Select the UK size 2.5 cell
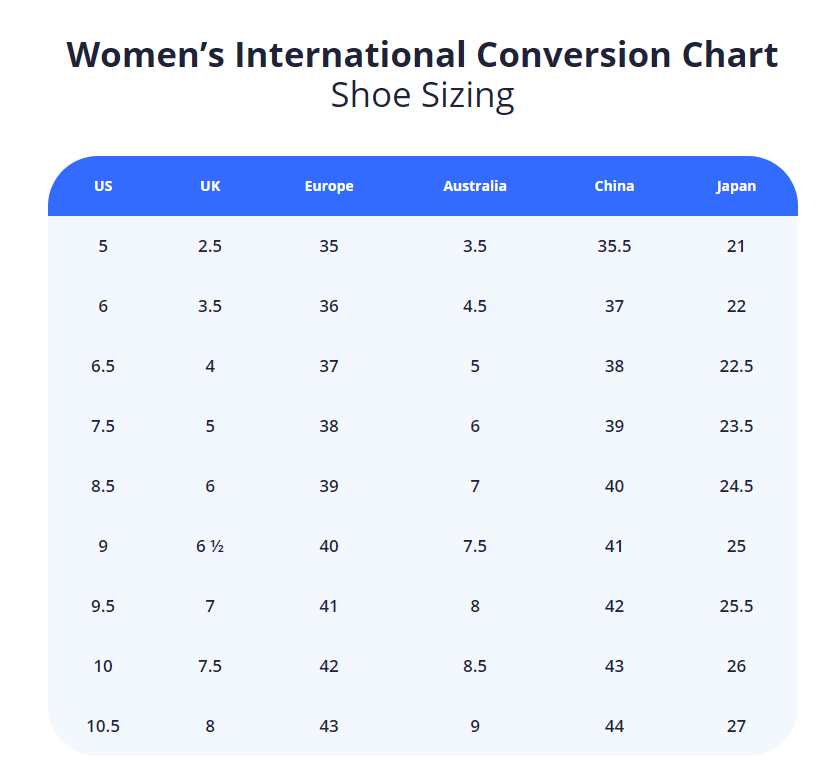 [x=210, y=246]
